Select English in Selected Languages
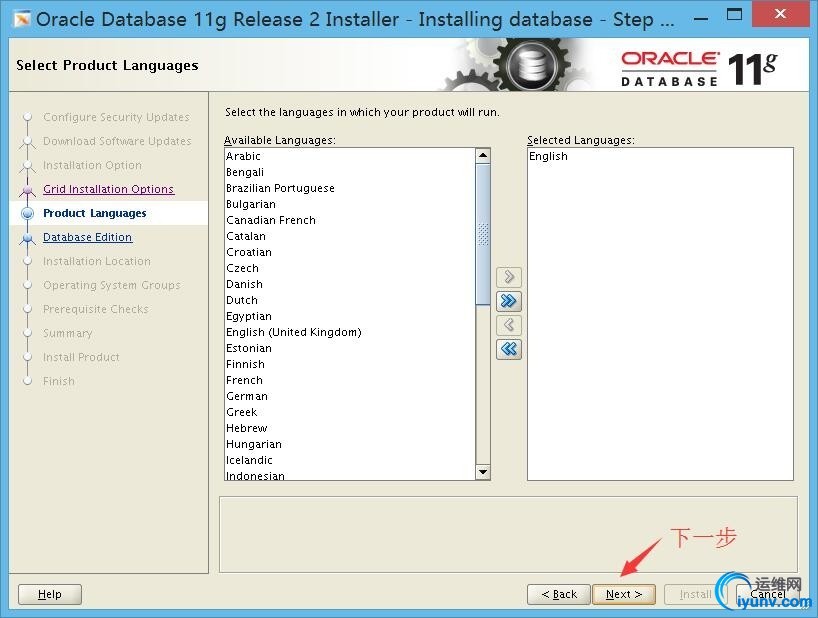Image resolution: width=818 pixels, height=618 pixels. [x=660, y=156]
